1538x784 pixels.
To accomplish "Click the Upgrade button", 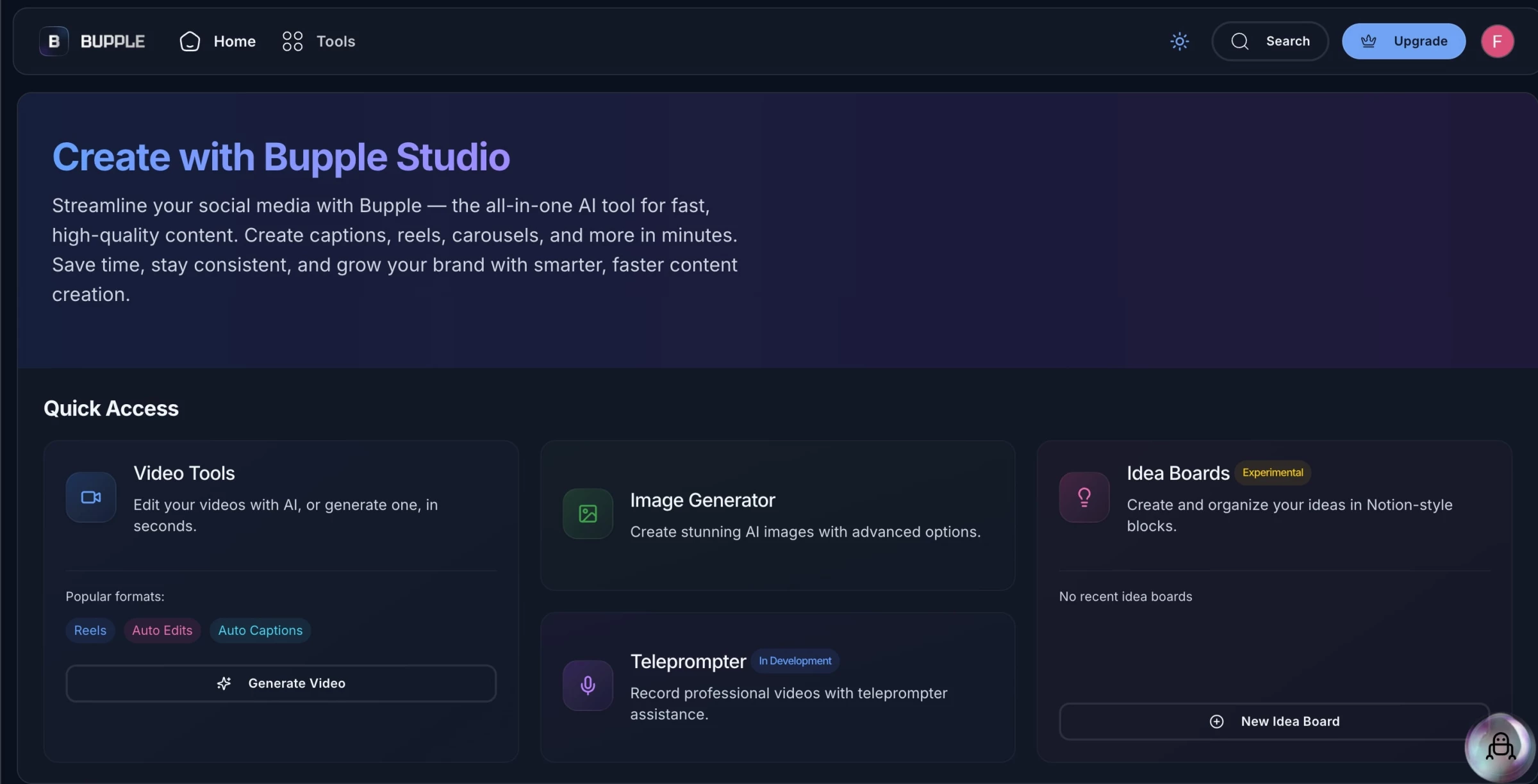I will click(1403, 41).
